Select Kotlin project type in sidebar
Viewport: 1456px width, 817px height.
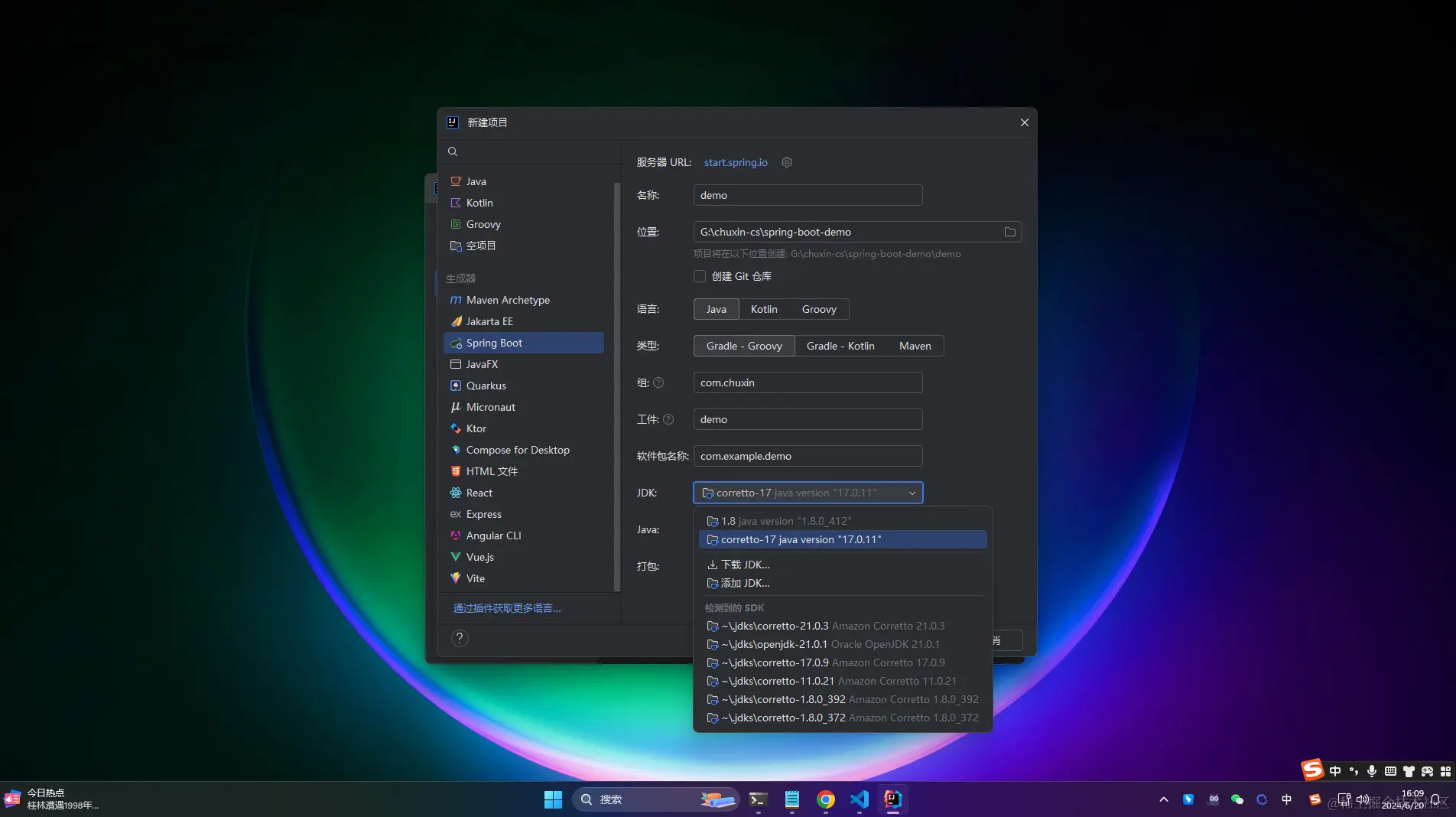[524, 203]
